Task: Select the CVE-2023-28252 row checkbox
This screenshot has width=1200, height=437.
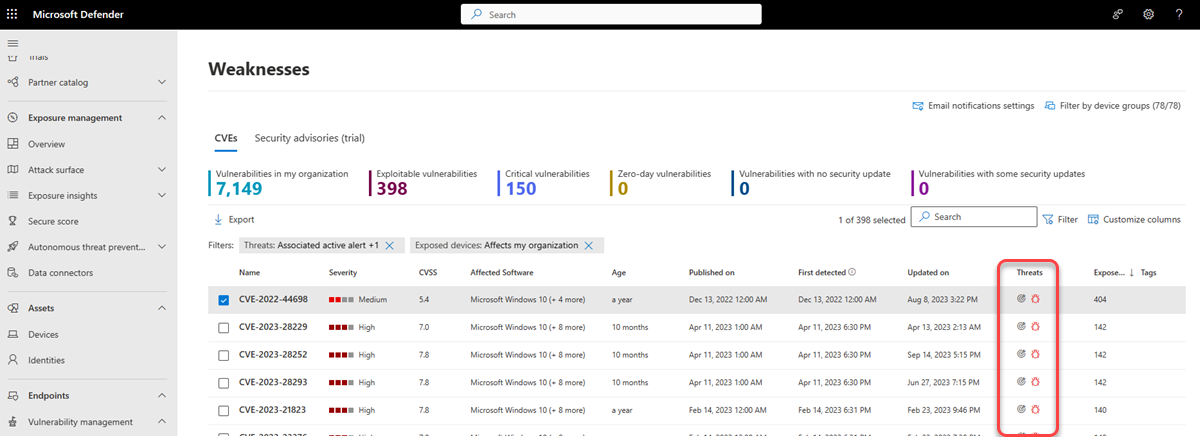Action: tap(224, 354)
